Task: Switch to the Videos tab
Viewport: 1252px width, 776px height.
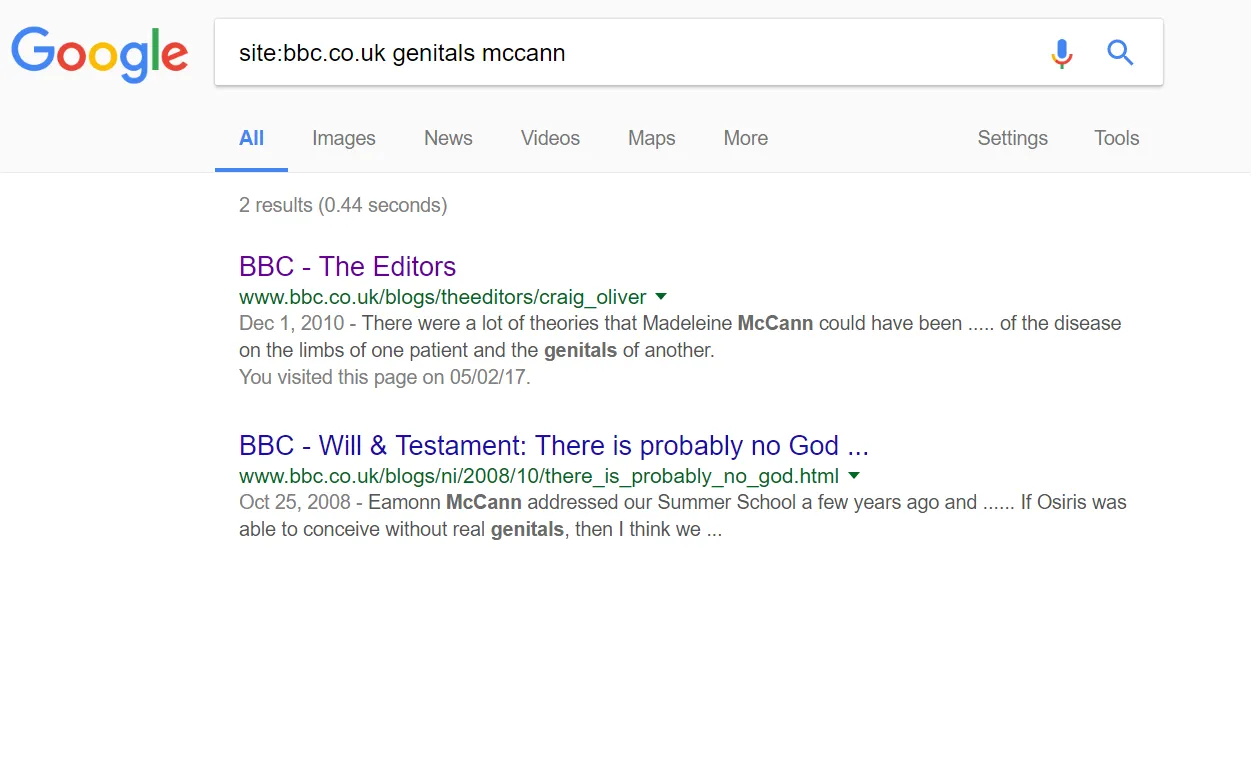Action: tap(550, 138)
